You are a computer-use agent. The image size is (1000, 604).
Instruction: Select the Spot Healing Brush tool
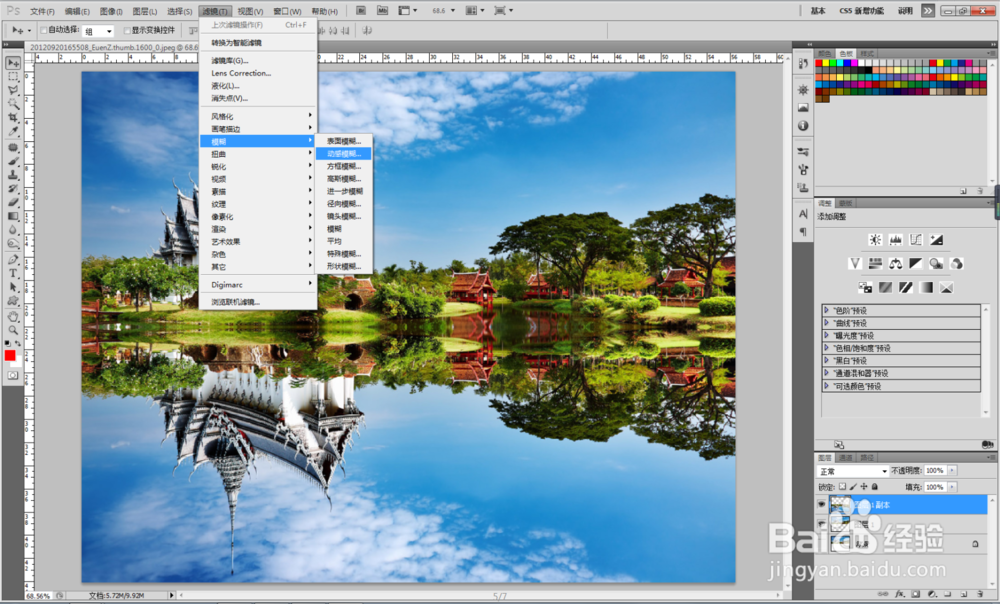point(13,147)
